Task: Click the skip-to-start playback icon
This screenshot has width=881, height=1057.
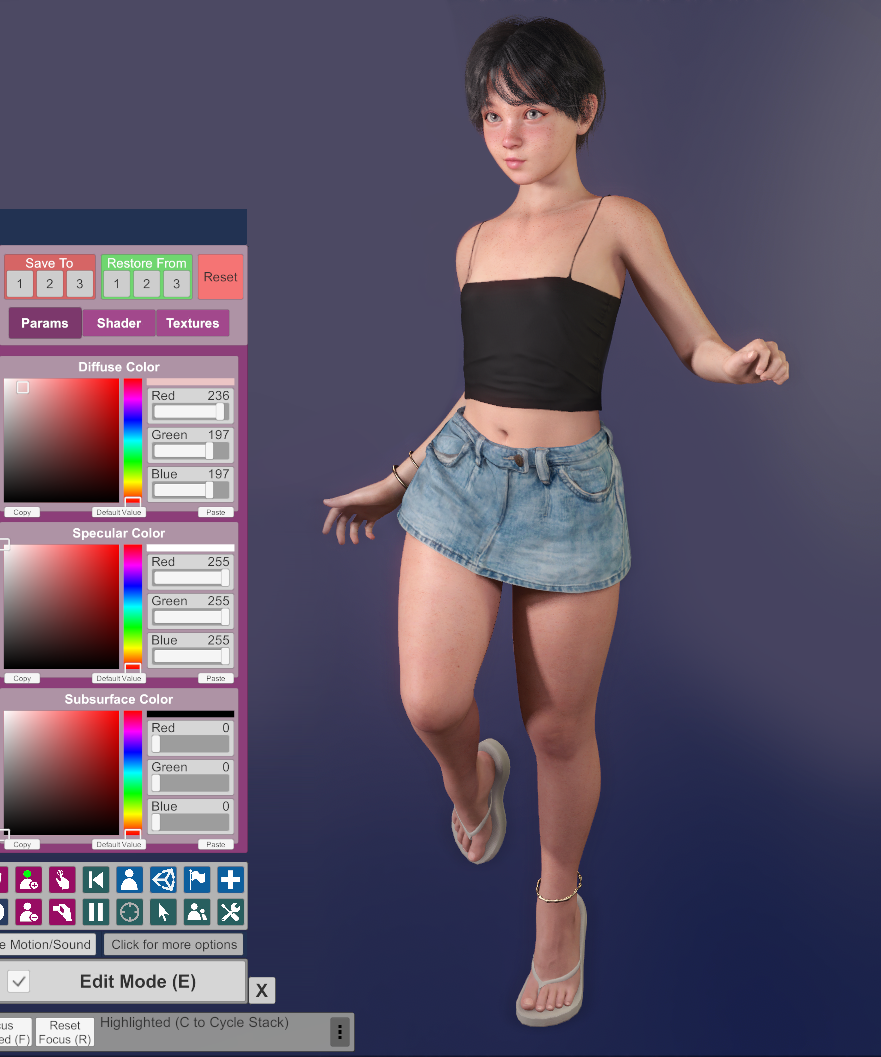Action: click(x=96, y=880)
